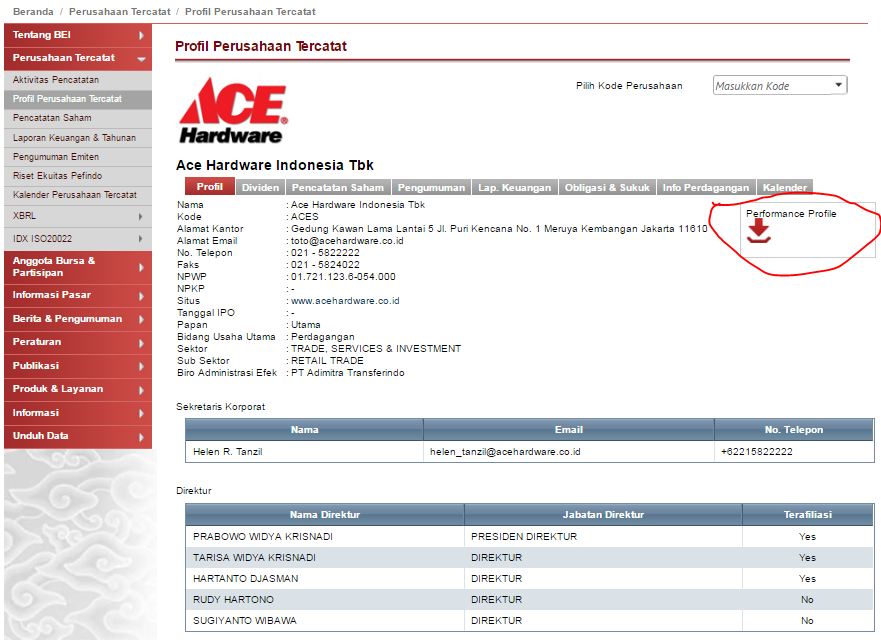The height and width of the screenshot is (640, 881).
Task: Click the PRESIDEN DIREKTUR cell
Action: (603, 537)
